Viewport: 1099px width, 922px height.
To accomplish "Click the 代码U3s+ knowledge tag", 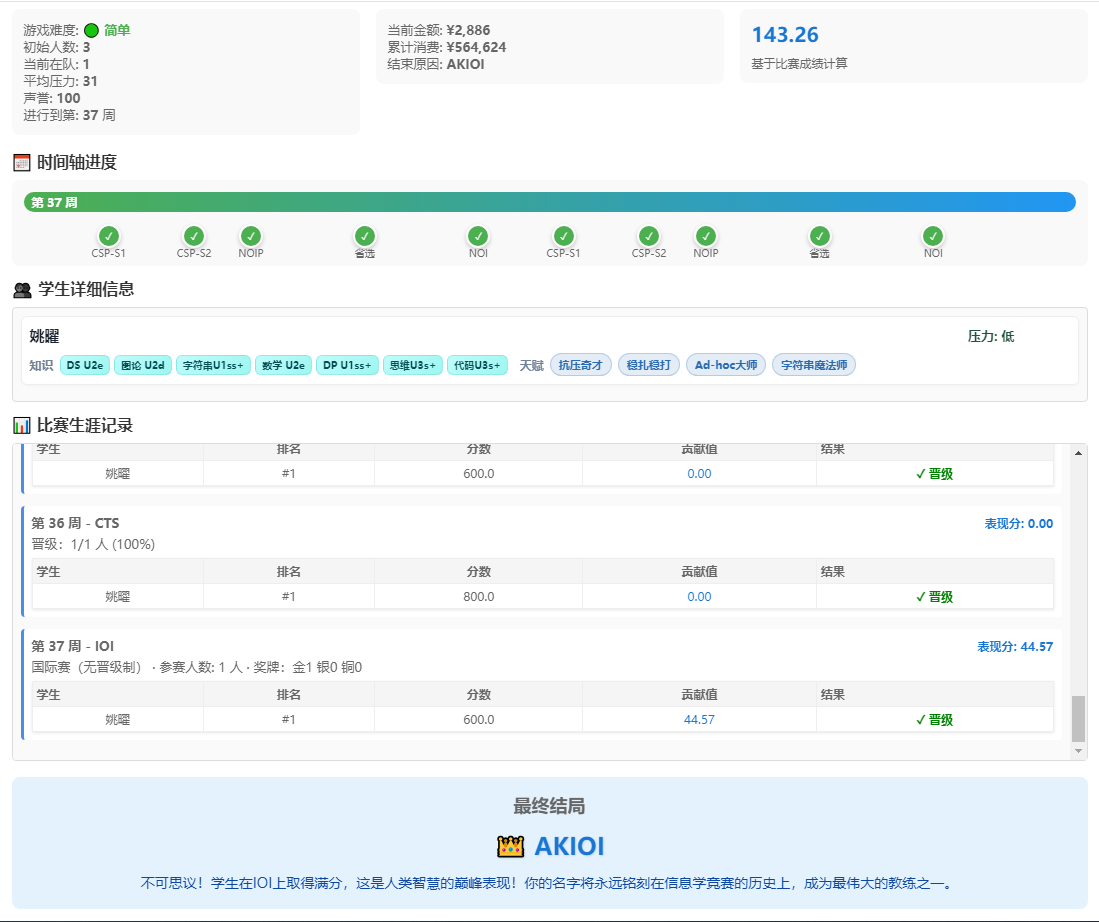I will click(x=477, y=365).
